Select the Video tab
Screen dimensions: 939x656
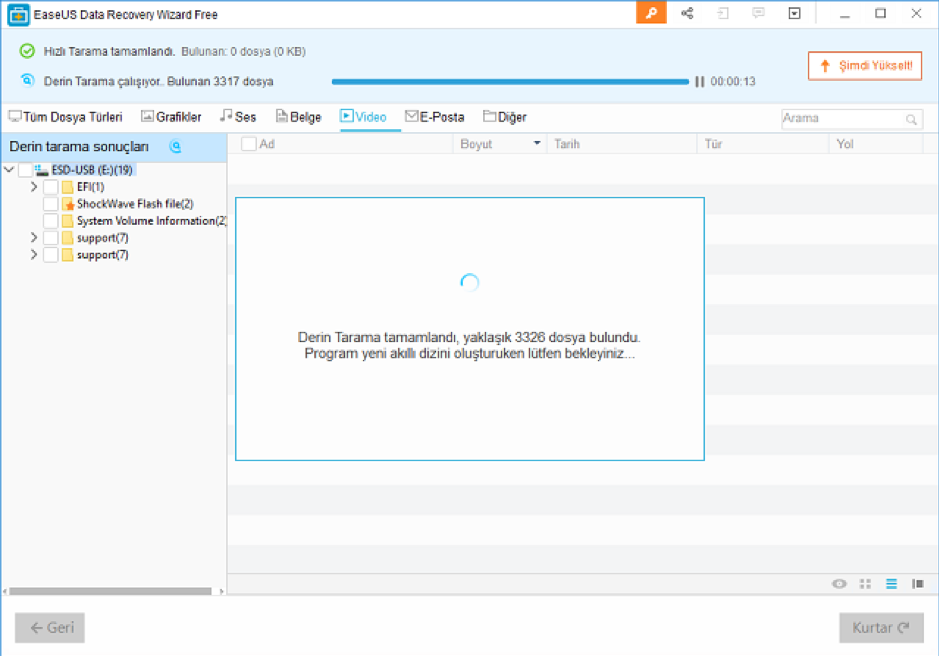coord(364,117)
